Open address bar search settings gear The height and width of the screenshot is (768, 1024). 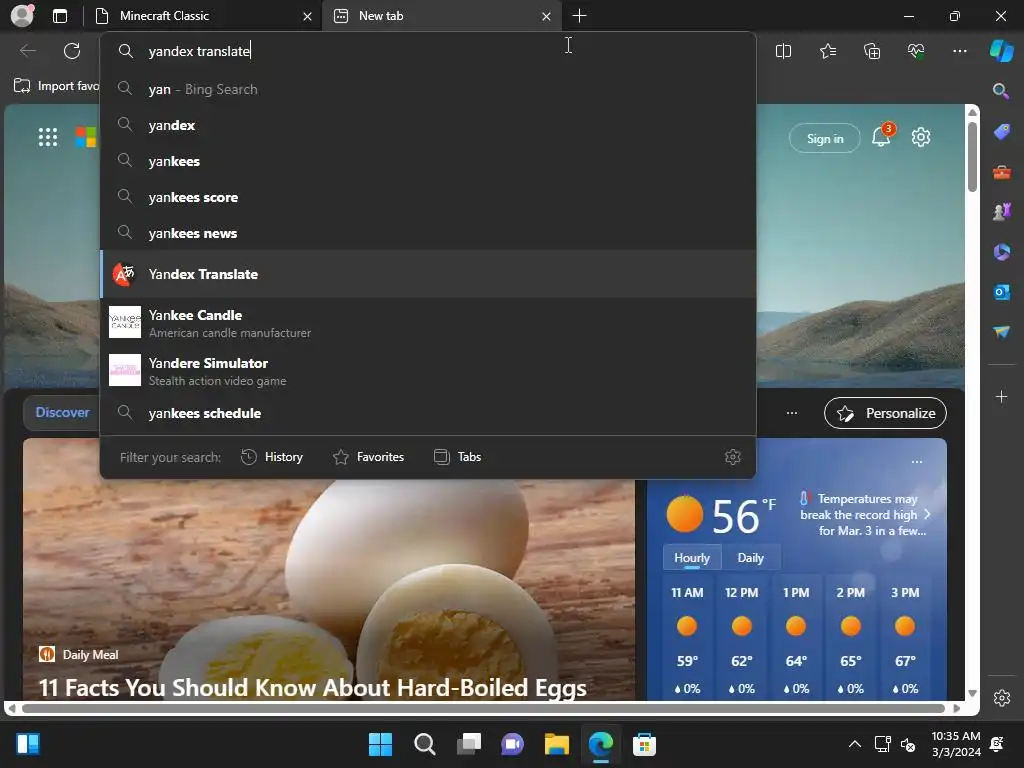[x=733, y=456]
